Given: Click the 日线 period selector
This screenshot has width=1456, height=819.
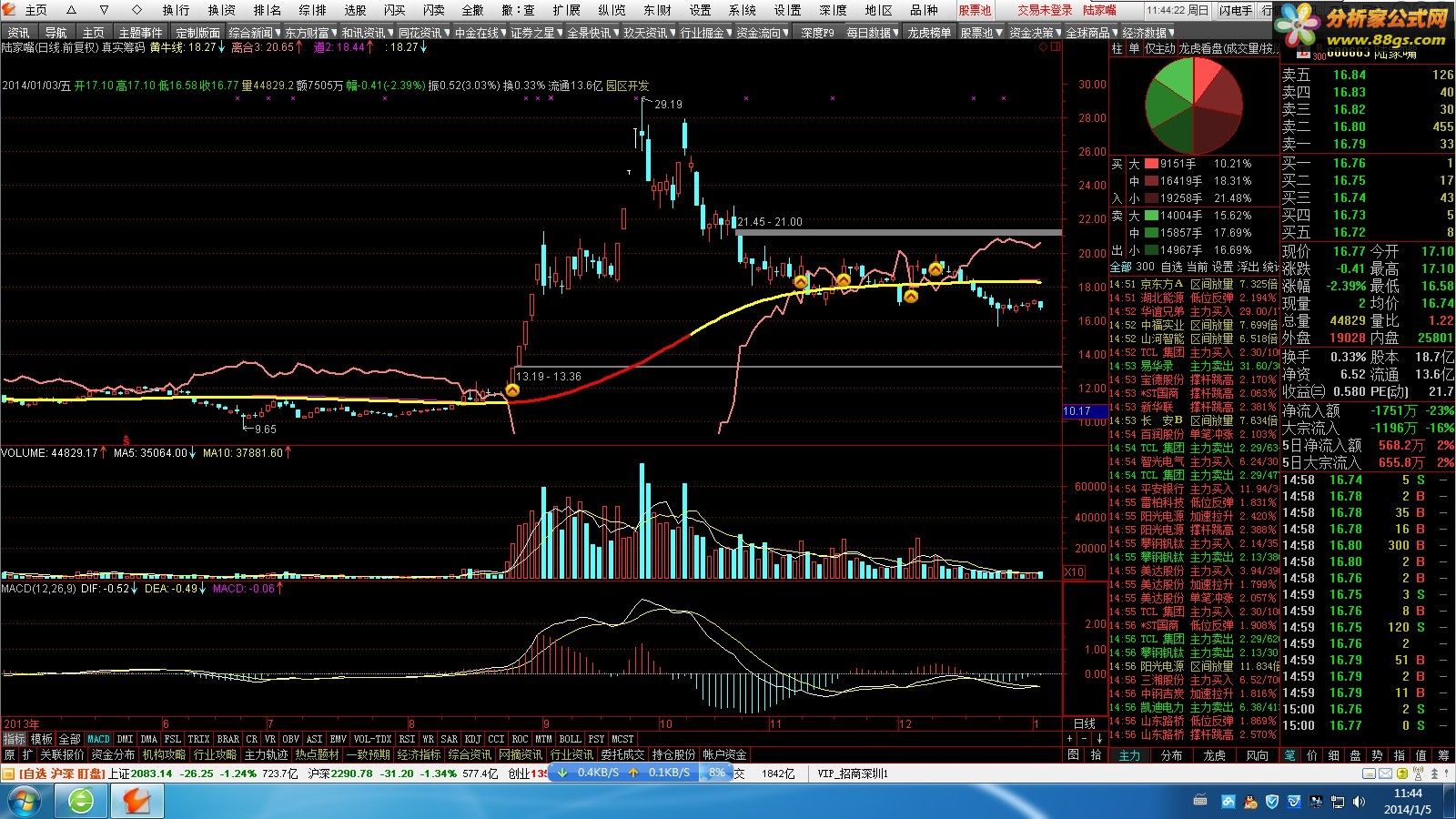Looking at the screenshot, I should click(x=1085, y=723).
